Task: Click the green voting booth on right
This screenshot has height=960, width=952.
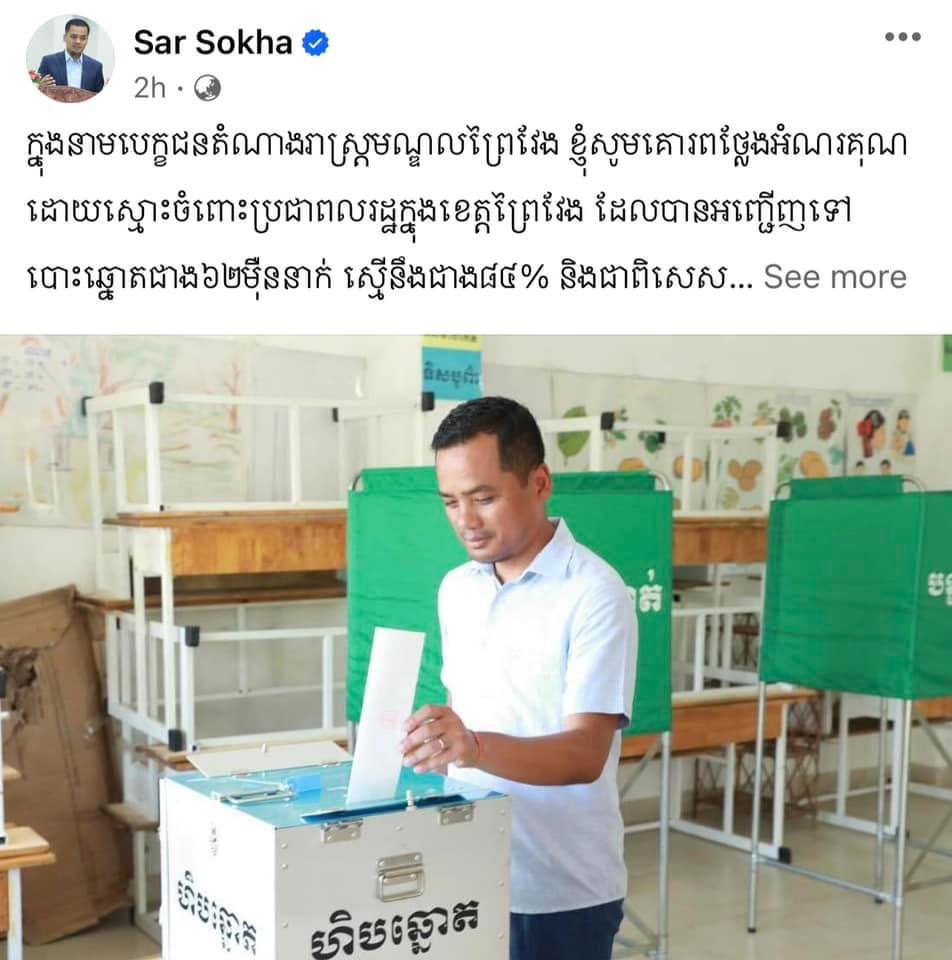Action: click(x=857, y=588)
